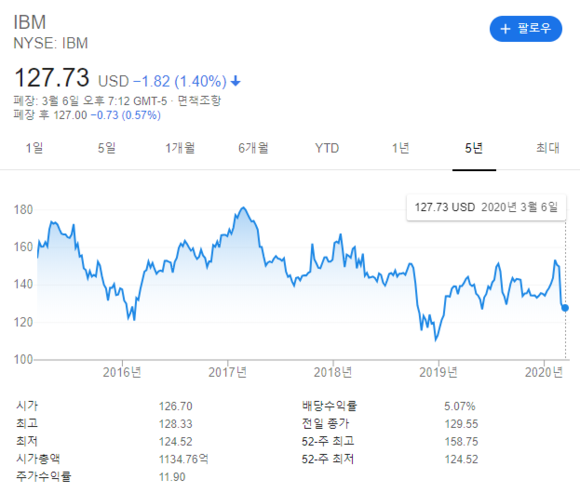Switch to the 1개월 chart tab
Screen dimensions: 580x493
(180, 148)
